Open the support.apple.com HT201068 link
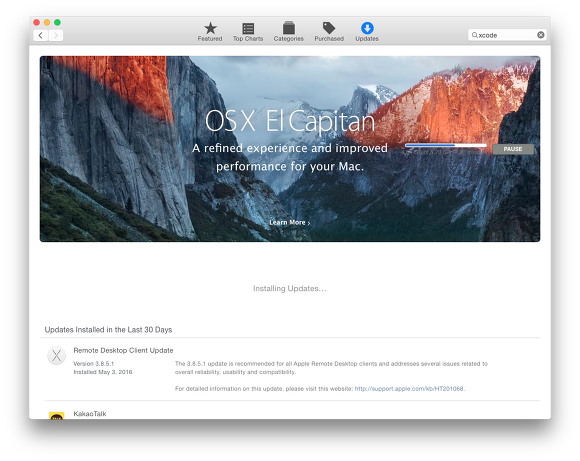This screenshot has width=580, height=461. coord(409,388)
